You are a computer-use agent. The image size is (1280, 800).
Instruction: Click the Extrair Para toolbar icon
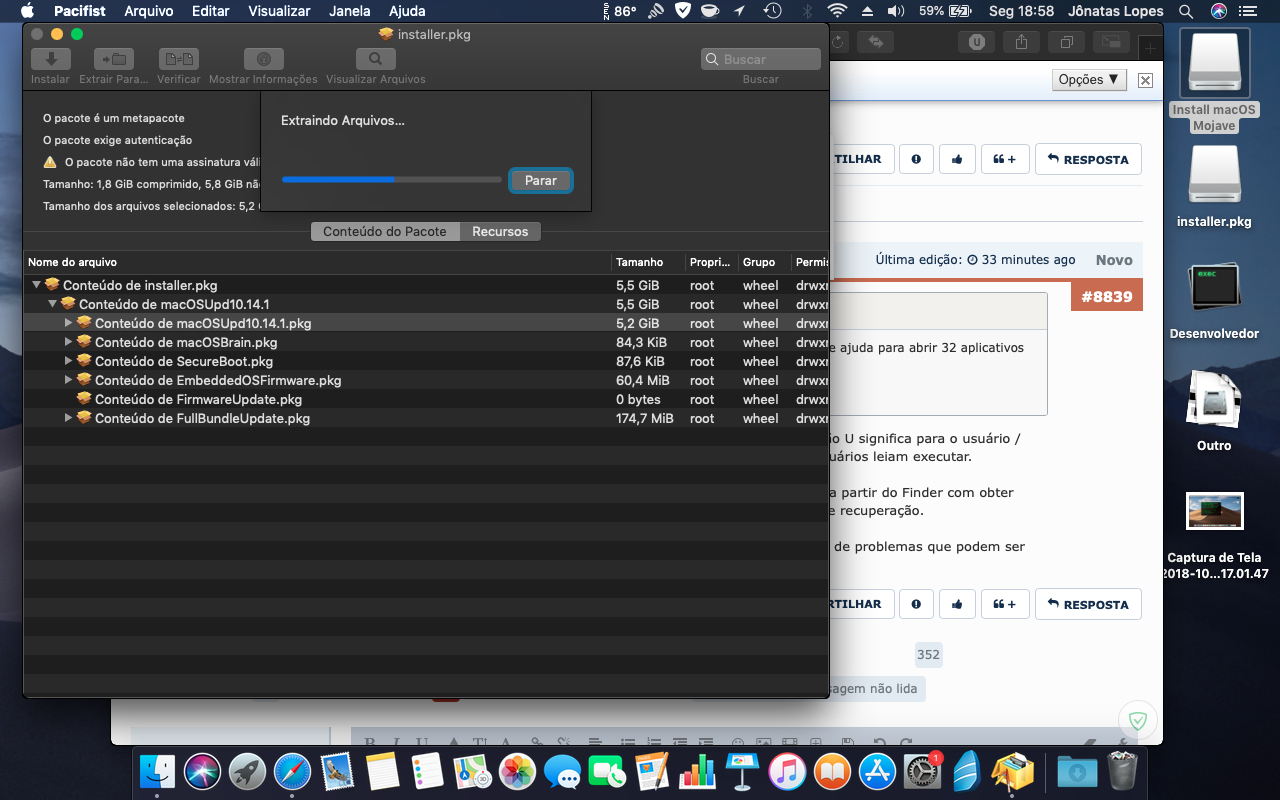[x=114, y=59]
